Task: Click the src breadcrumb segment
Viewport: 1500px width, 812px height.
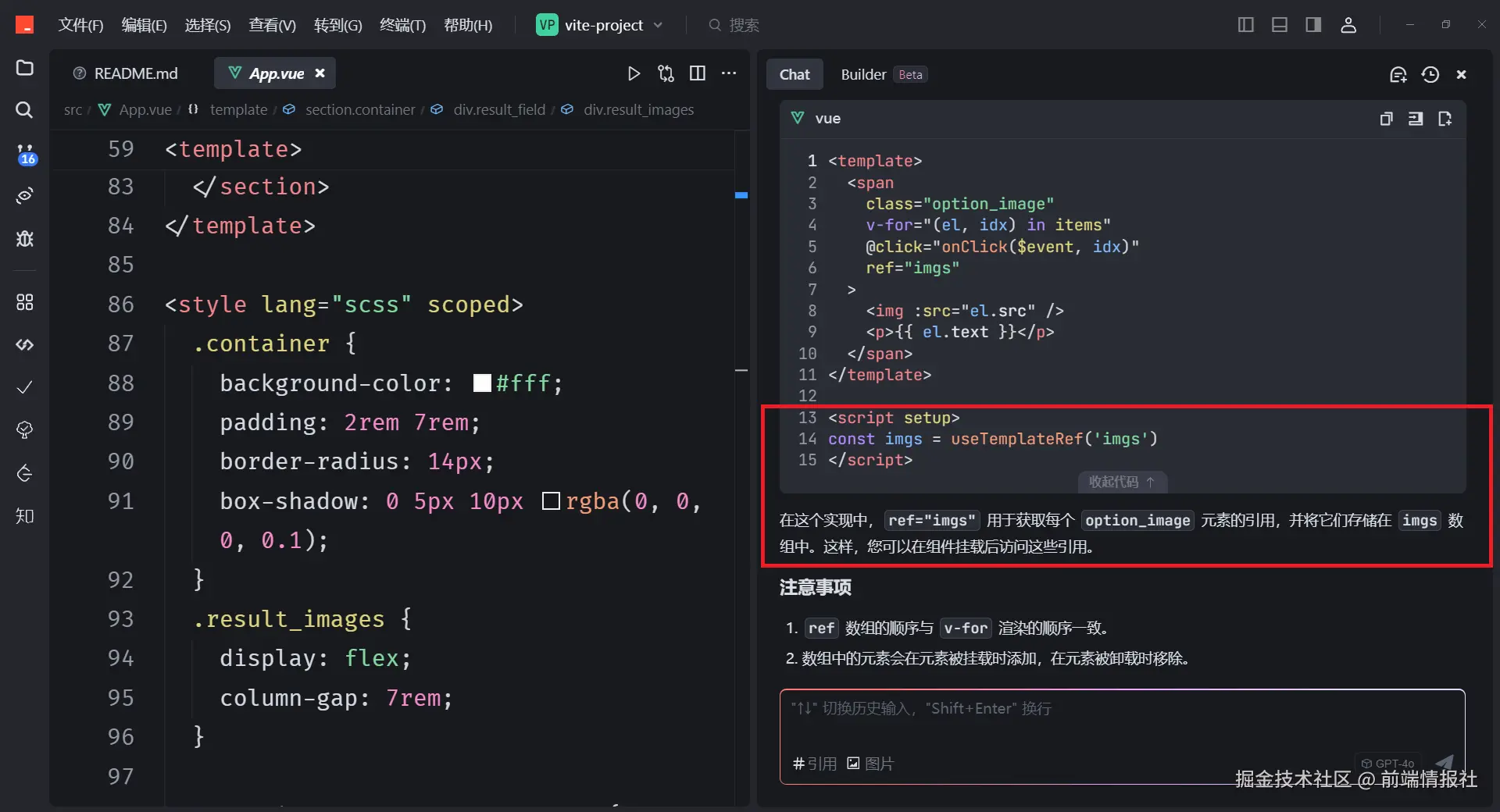Action: pos(73,110)
